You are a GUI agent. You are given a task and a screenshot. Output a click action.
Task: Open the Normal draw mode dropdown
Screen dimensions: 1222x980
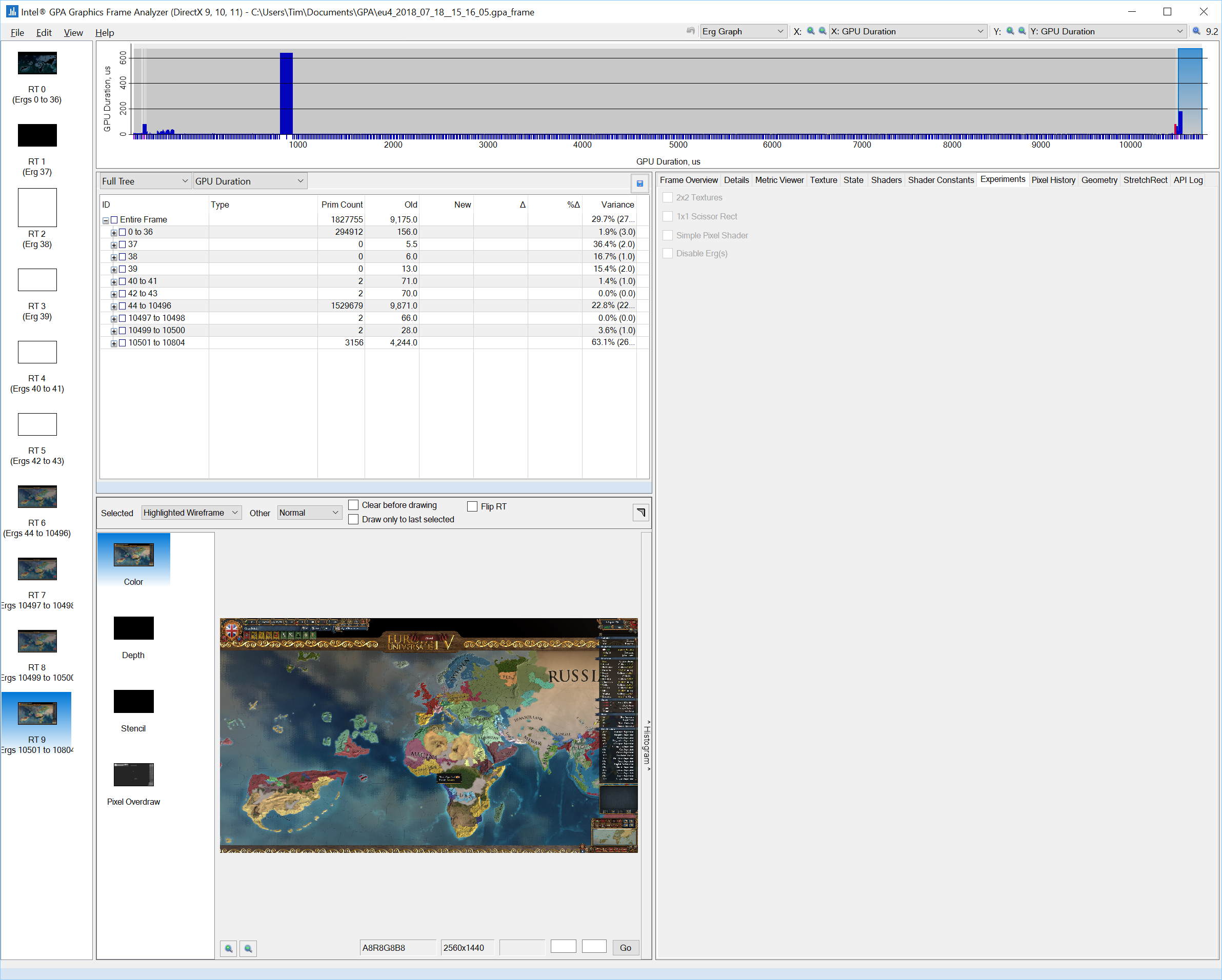(x=309, y=513)
